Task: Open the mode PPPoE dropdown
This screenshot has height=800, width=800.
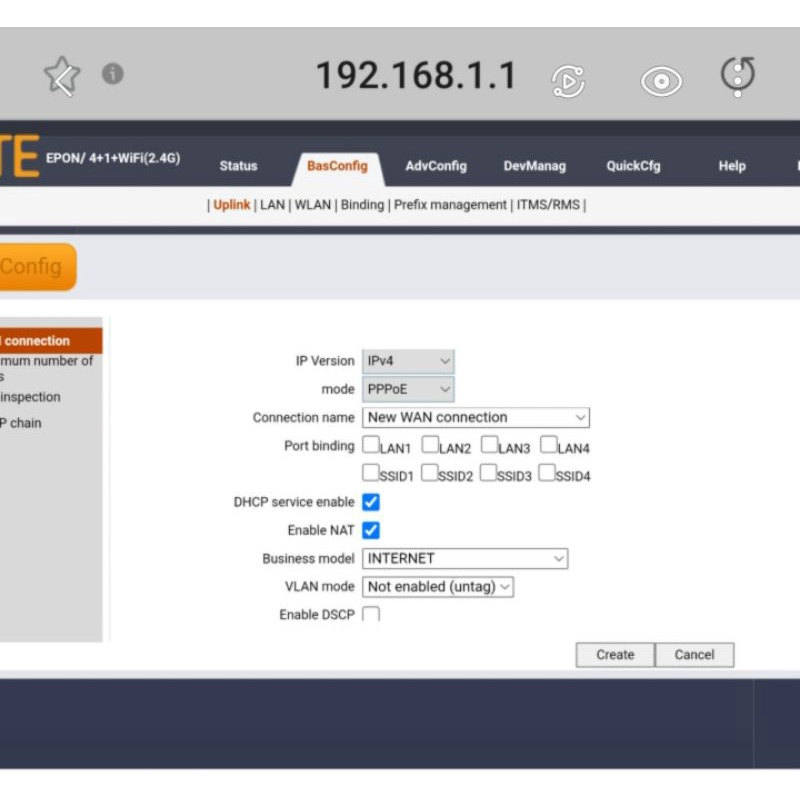Action: pyautogui.click(x=408, y=389)
